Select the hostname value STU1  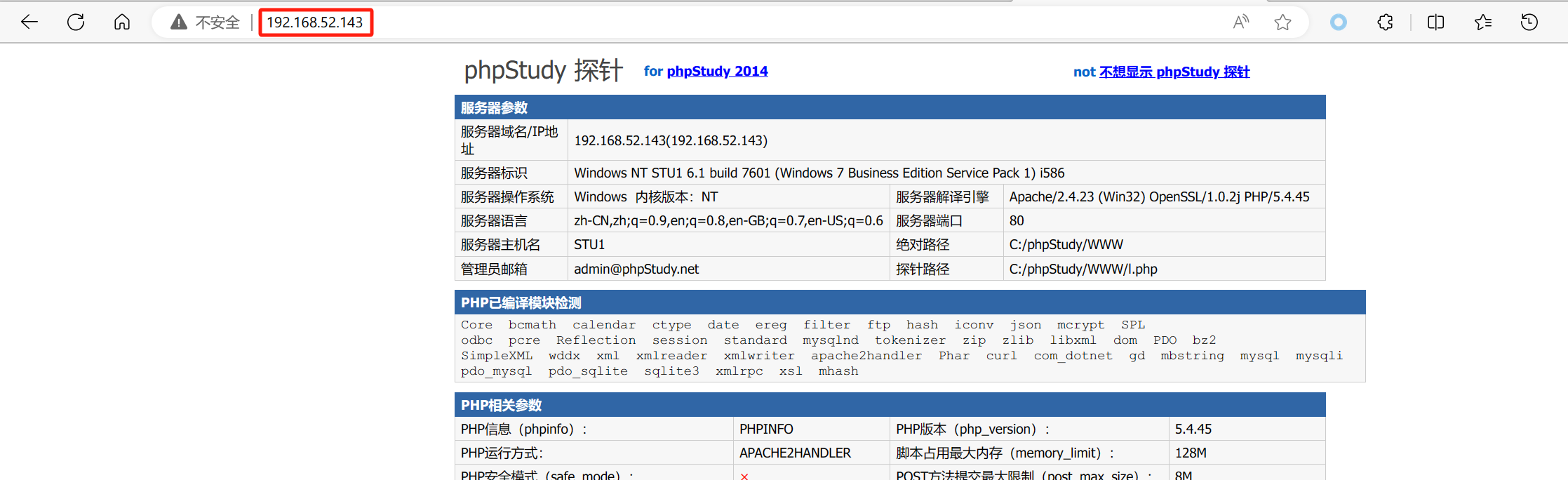589,244
